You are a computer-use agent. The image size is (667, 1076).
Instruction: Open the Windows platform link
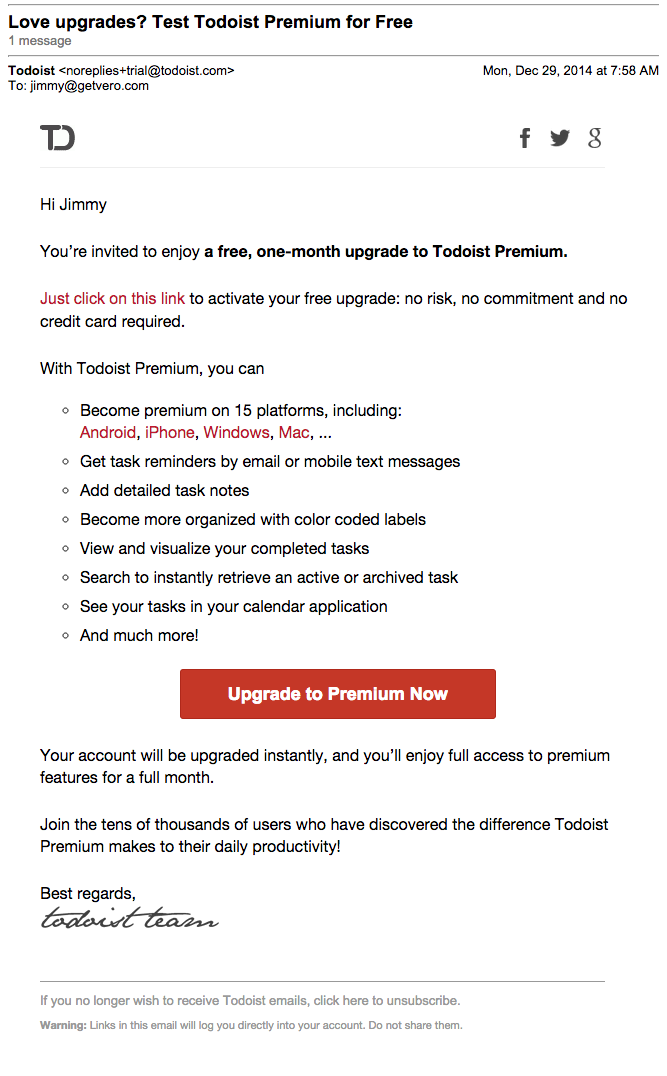pyautogui.click(x=236, y=432)
